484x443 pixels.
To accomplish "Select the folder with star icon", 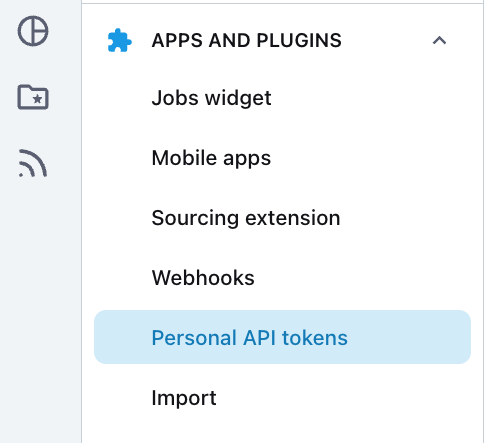I will 33,97.
